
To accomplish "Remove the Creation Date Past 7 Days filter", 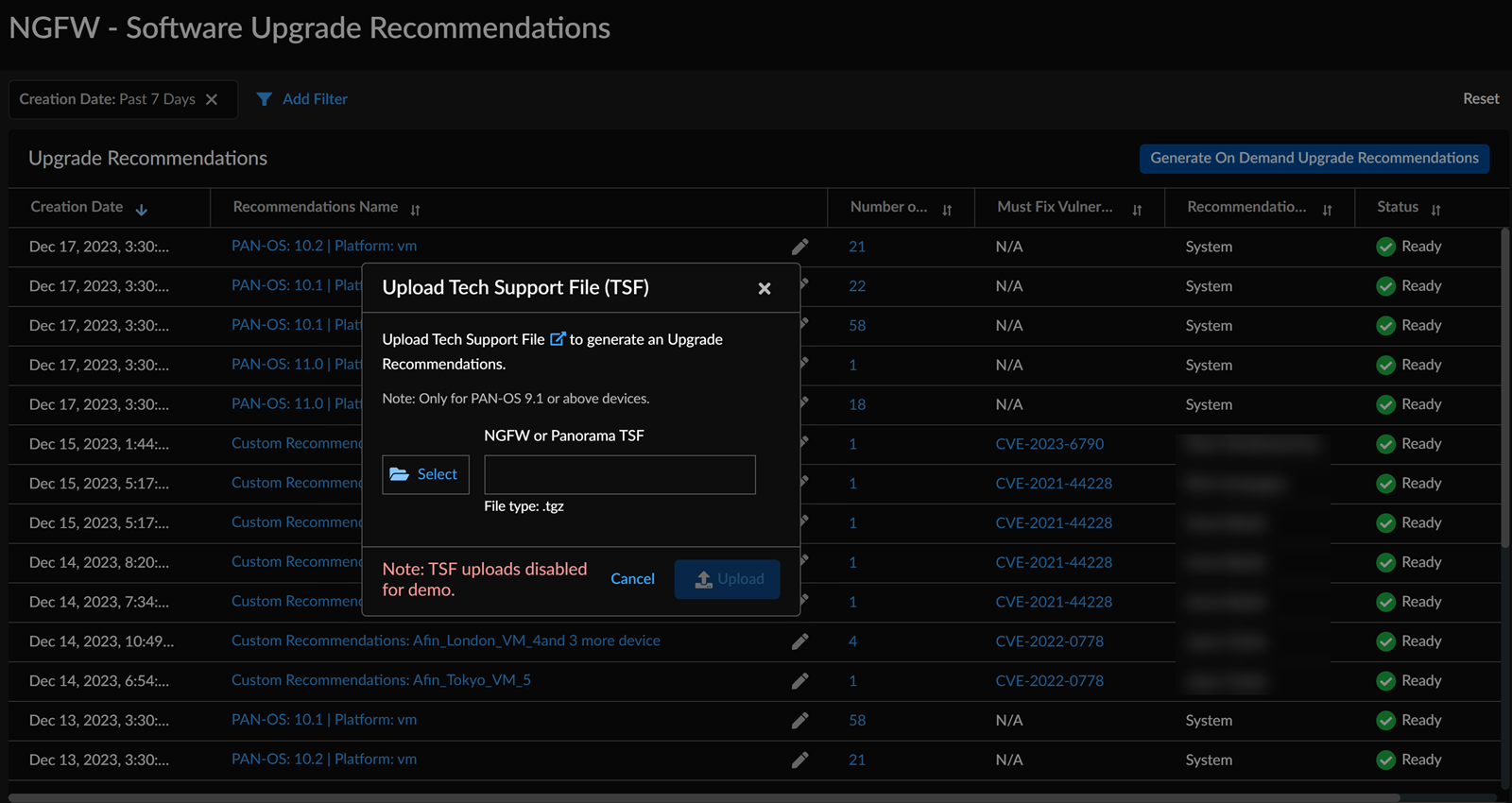I will click(212, 99).
